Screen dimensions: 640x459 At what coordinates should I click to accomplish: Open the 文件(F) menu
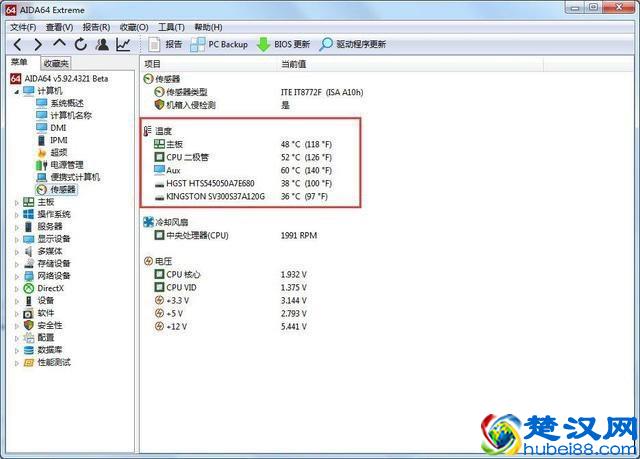click(x=23, y=27)
